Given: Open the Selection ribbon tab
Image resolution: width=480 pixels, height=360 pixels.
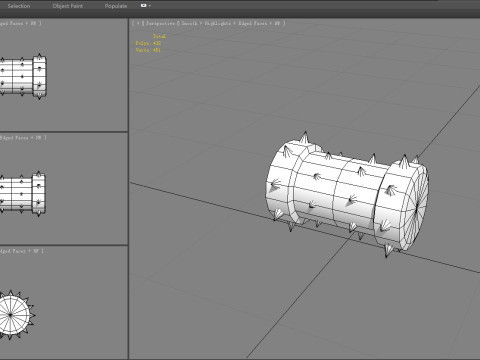Looking at the screenshot, I should 19,6.
